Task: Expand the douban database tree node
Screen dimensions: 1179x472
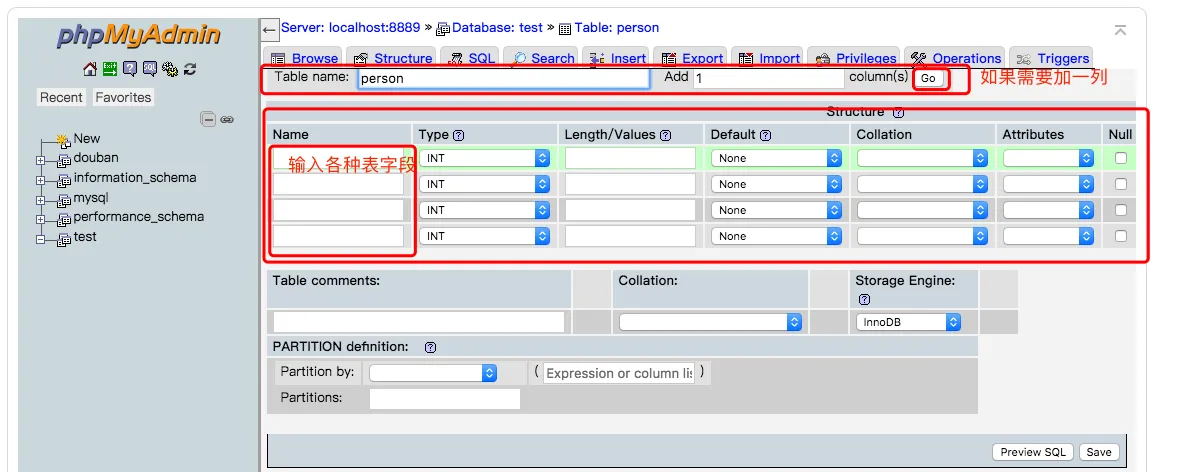Action: coord(41,159)
